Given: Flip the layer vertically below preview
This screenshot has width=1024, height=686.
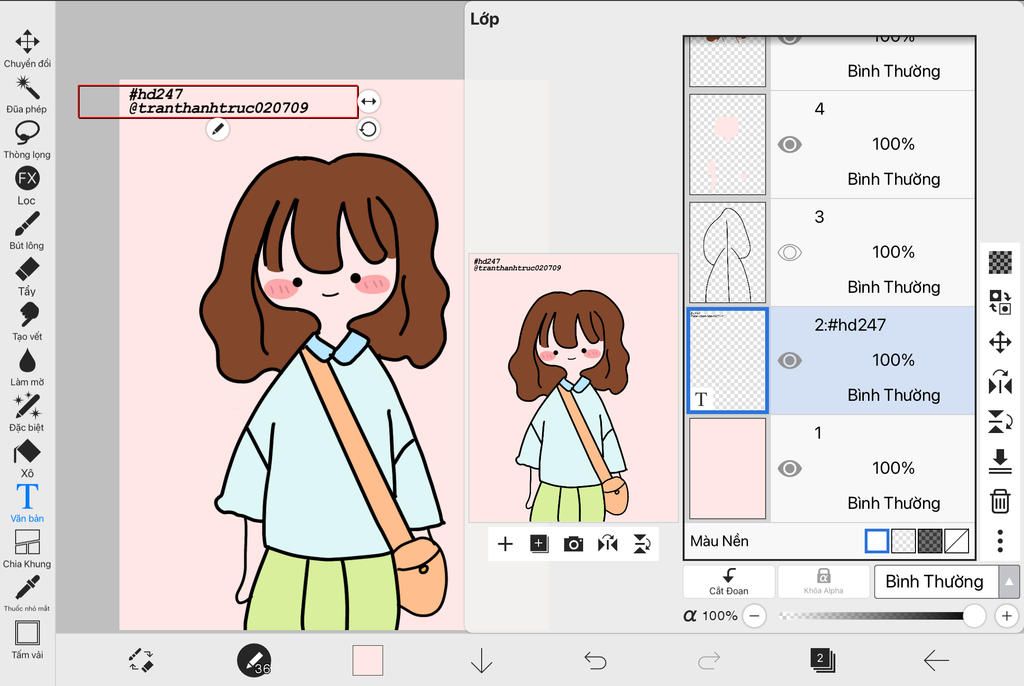Looking at the screenshot, I should coord(642,544).
